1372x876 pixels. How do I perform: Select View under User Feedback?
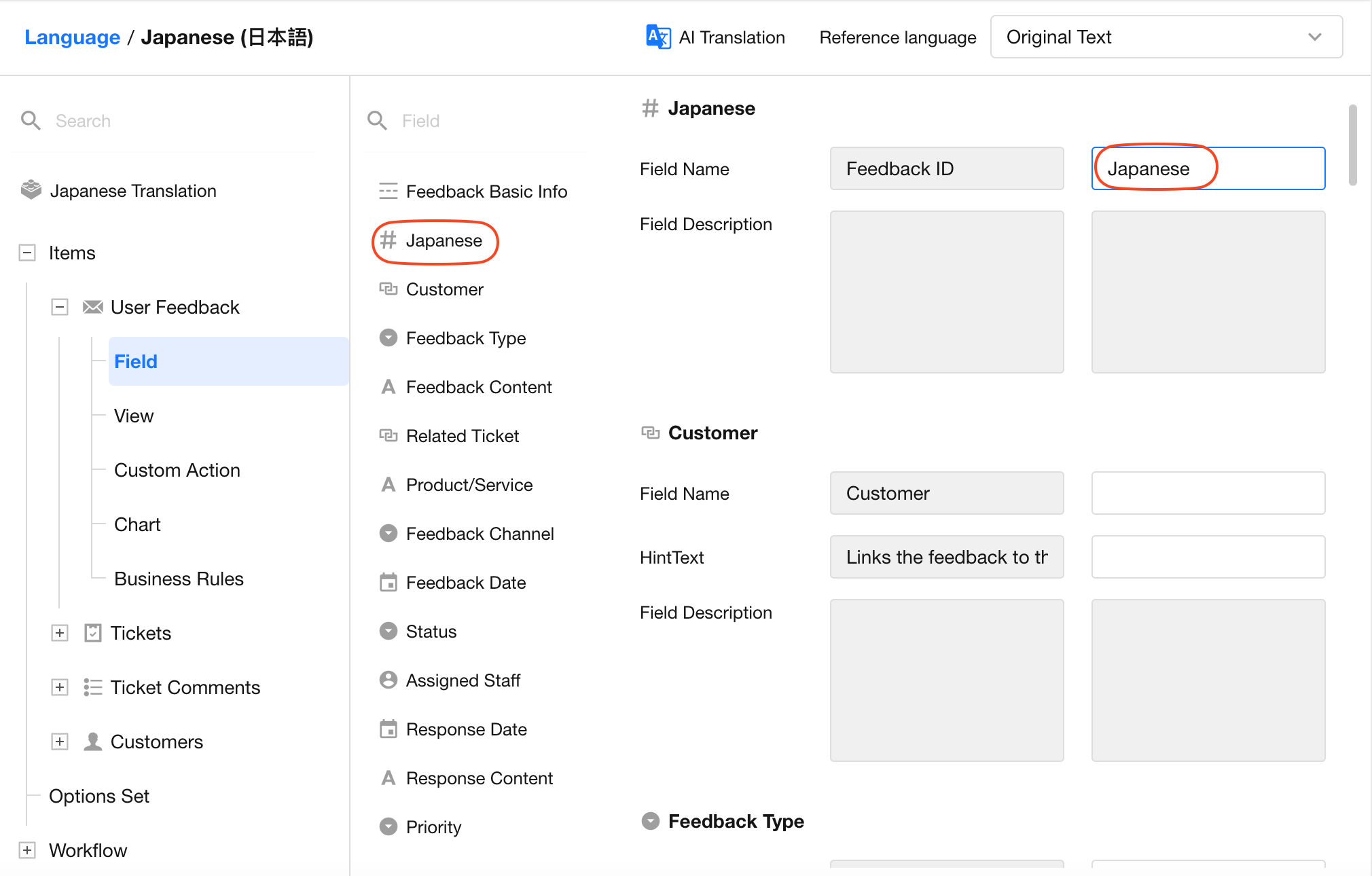134,416
